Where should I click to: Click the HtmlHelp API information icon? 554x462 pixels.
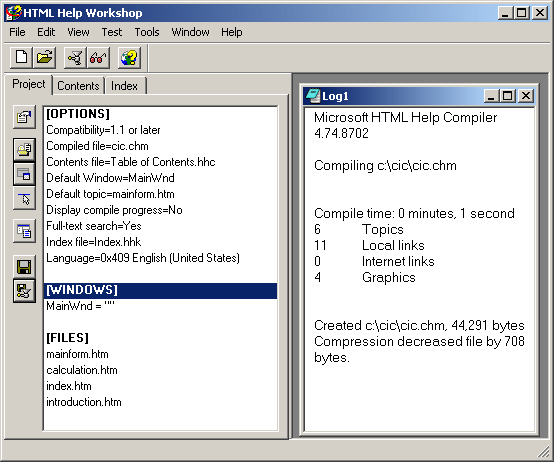24,199
